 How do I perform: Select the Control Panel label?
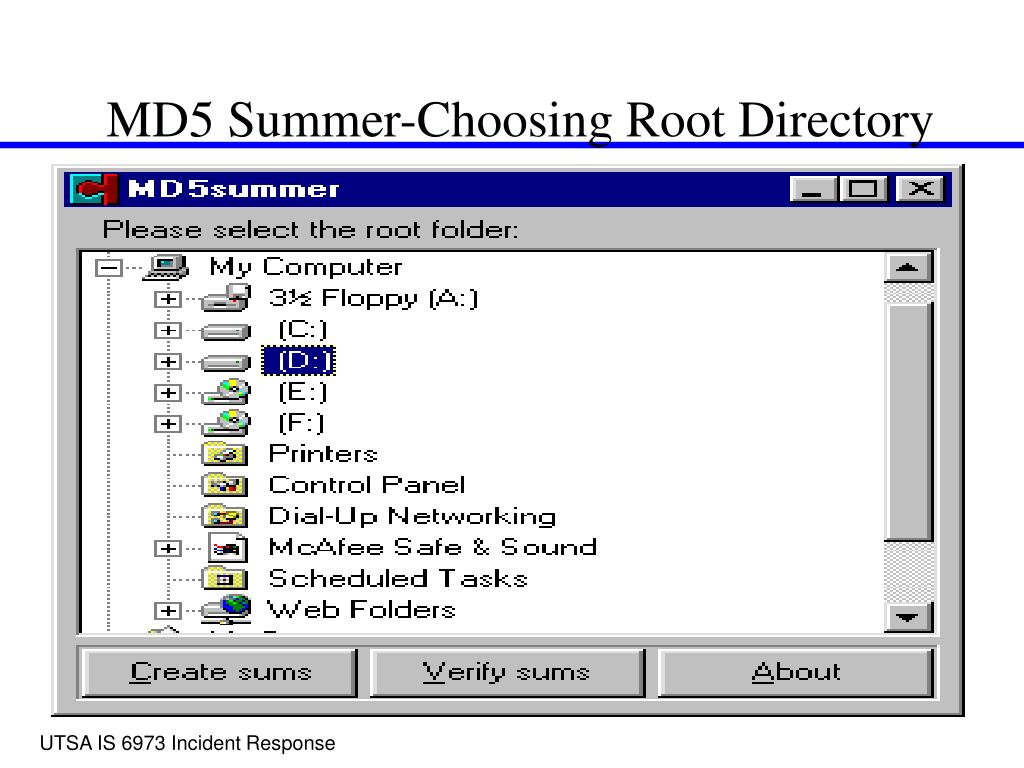click(x=367, y=485)
